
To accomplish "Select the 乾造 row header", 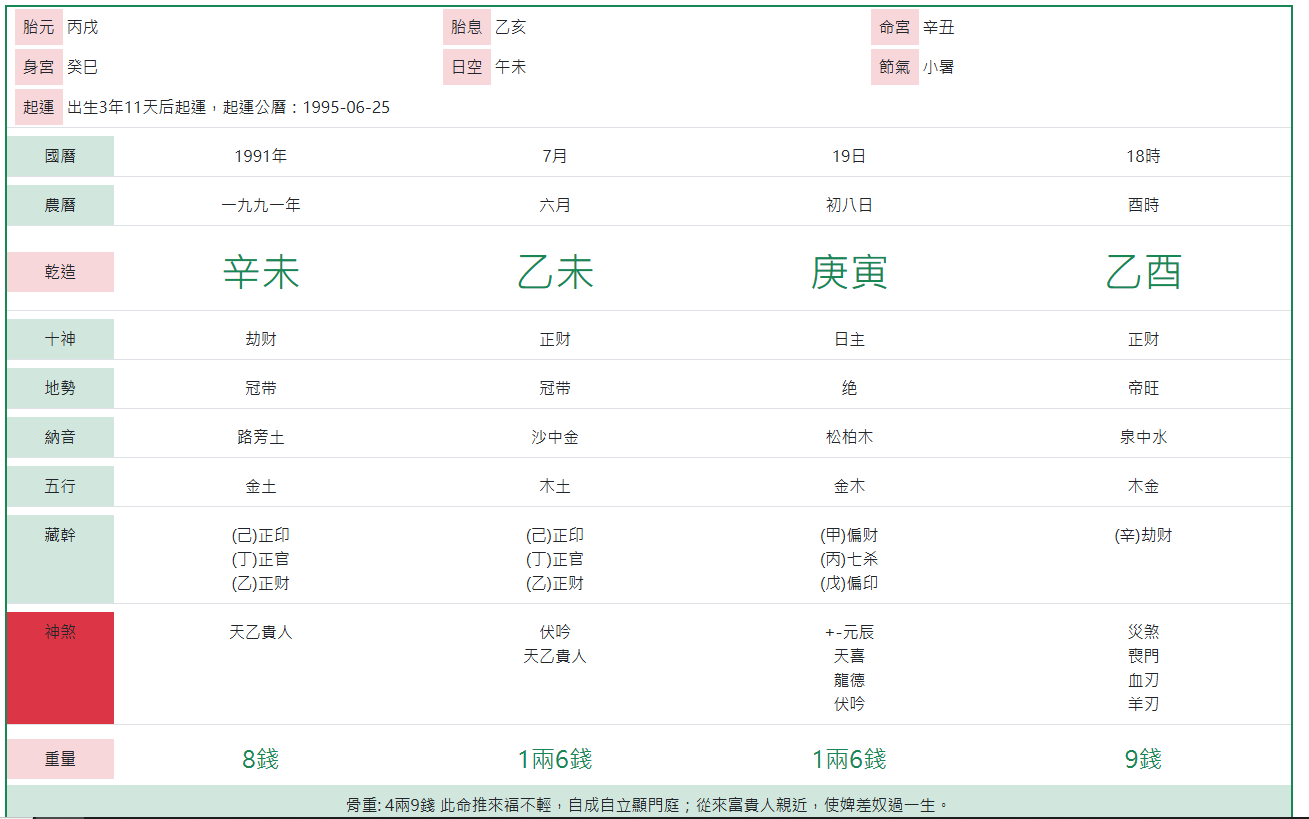I will click(x=60, y=271).
